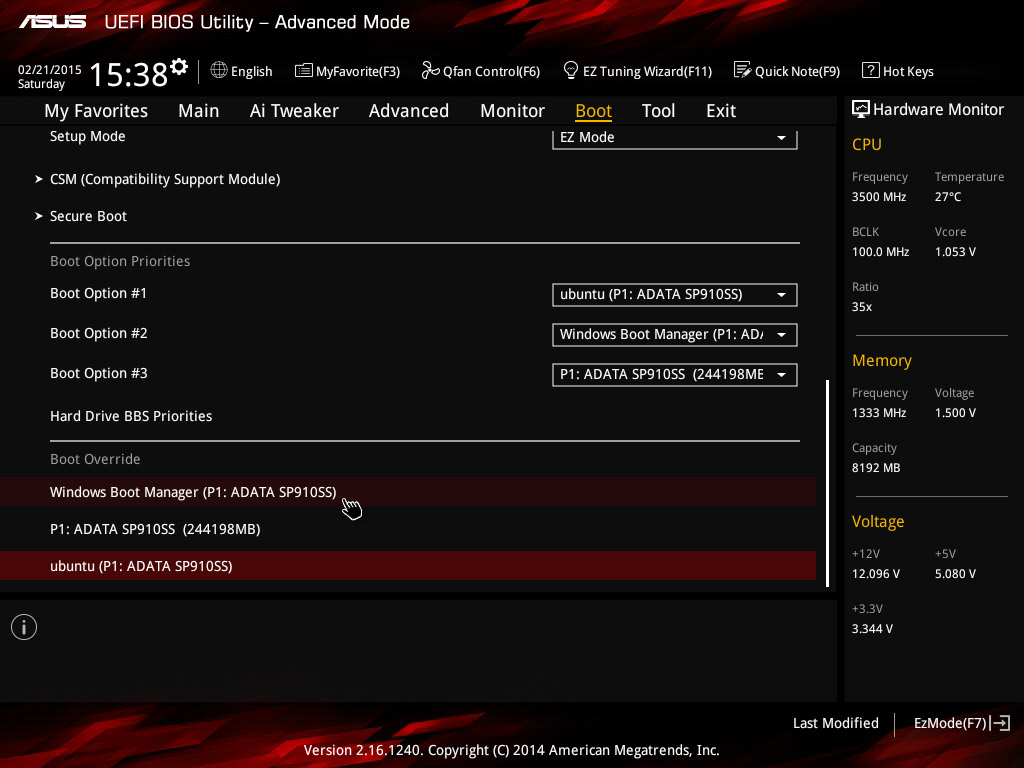Click the Hardware Monitor title
The height and width of the screenshot is (768, 1024).
click(938, 110)
